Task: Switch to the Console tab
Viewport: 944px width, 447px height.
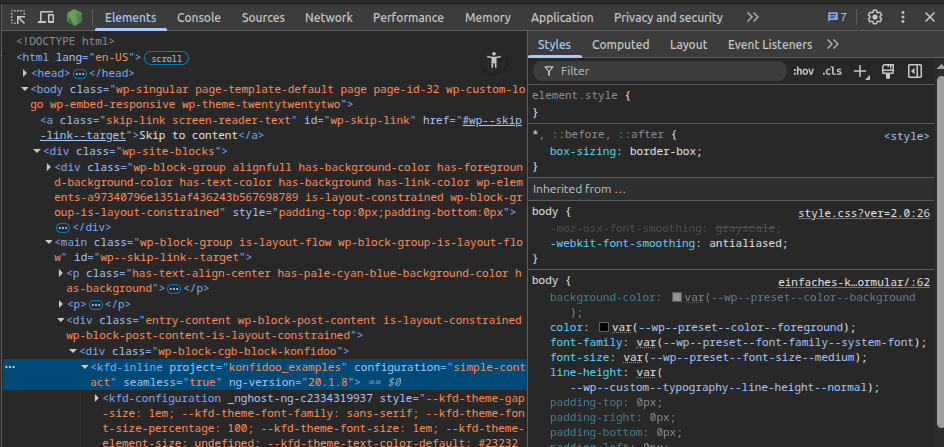Action: coord(199,17)
